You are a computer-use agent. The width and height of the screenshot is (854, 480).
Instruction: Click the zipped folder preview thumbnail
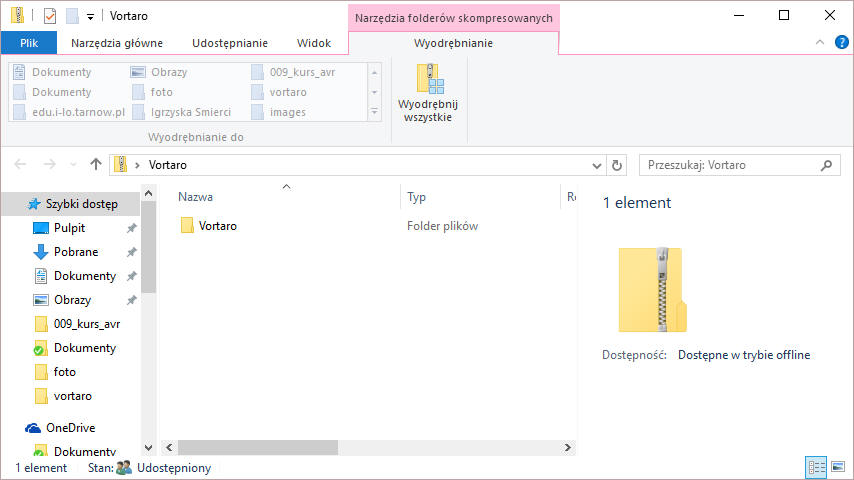652,290
